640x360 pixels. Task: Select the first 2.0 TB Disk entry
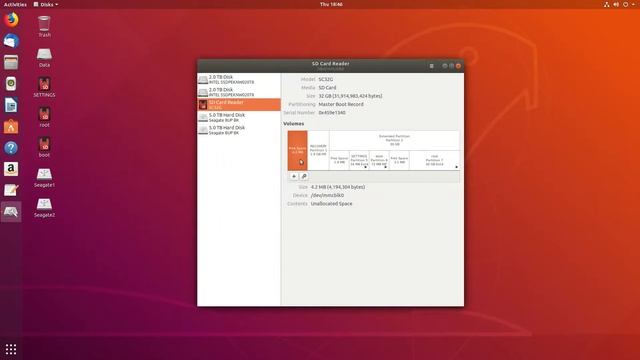tap(239, 79)
